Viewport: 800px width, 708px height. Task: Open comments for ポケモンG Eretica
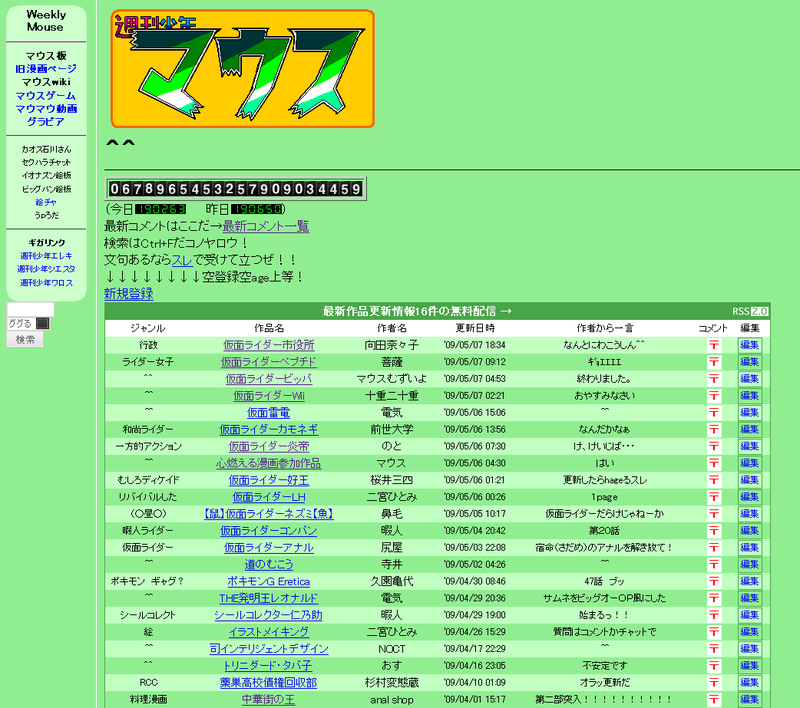point(714,580)
